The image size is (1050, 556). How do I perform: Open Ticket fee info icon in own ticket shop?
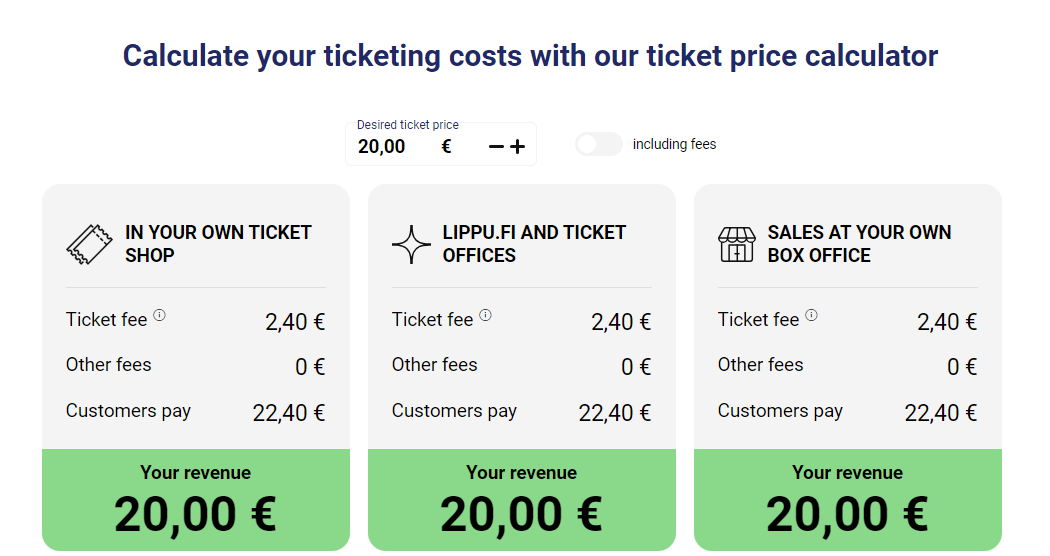(x=159, y=316)
